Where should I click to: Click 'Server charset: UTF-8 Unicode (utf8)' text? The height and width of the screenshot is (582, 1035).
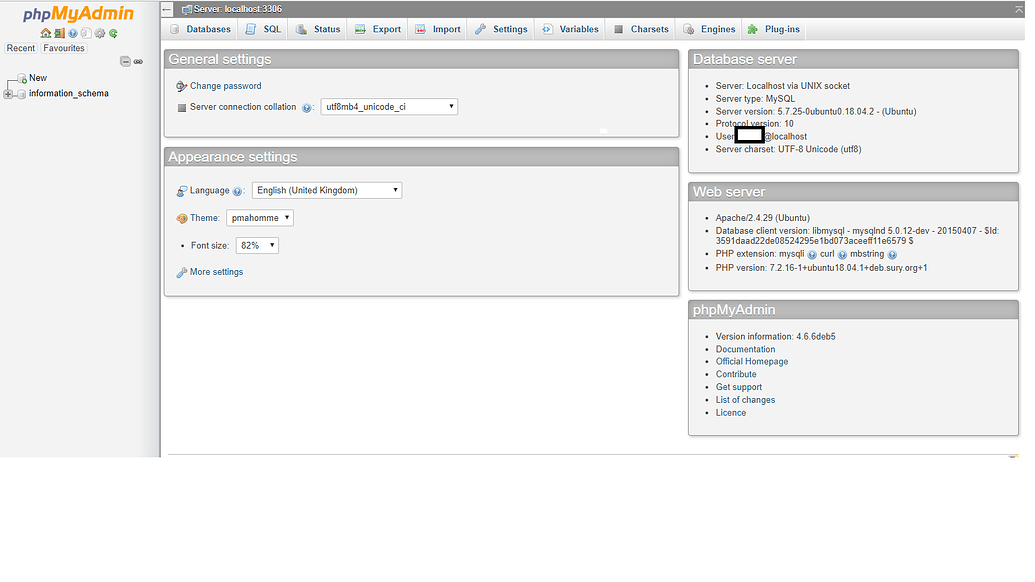click(x=788, y=149)
